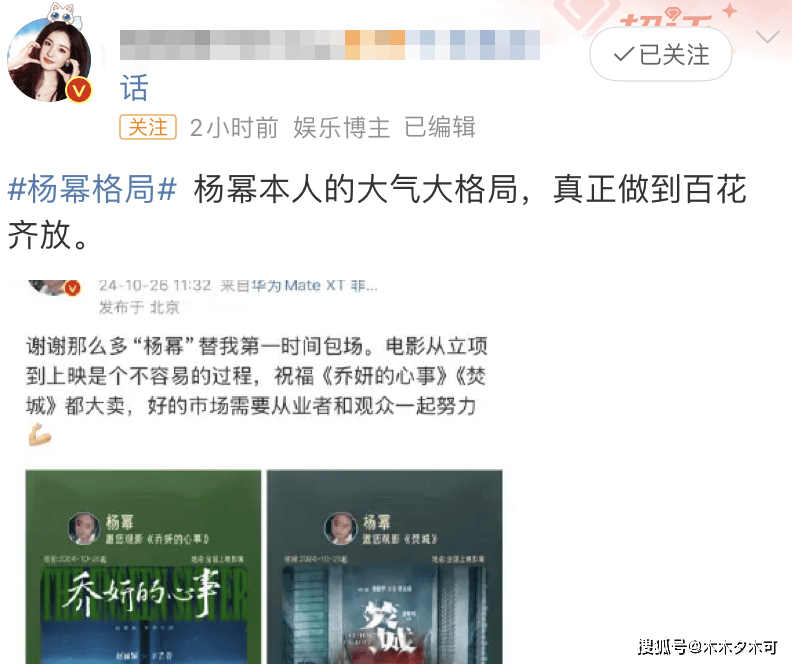This screenshot has width=792, height=664.
Task: Click the 搜狐号@木木夕木可 watermark
Action: pos(707,647)
